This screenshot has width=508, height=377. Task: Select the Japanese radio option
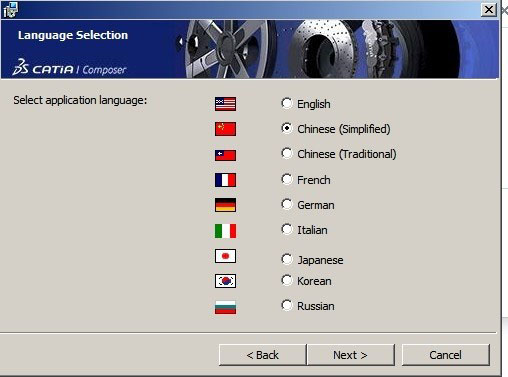(x=287, y=259)
